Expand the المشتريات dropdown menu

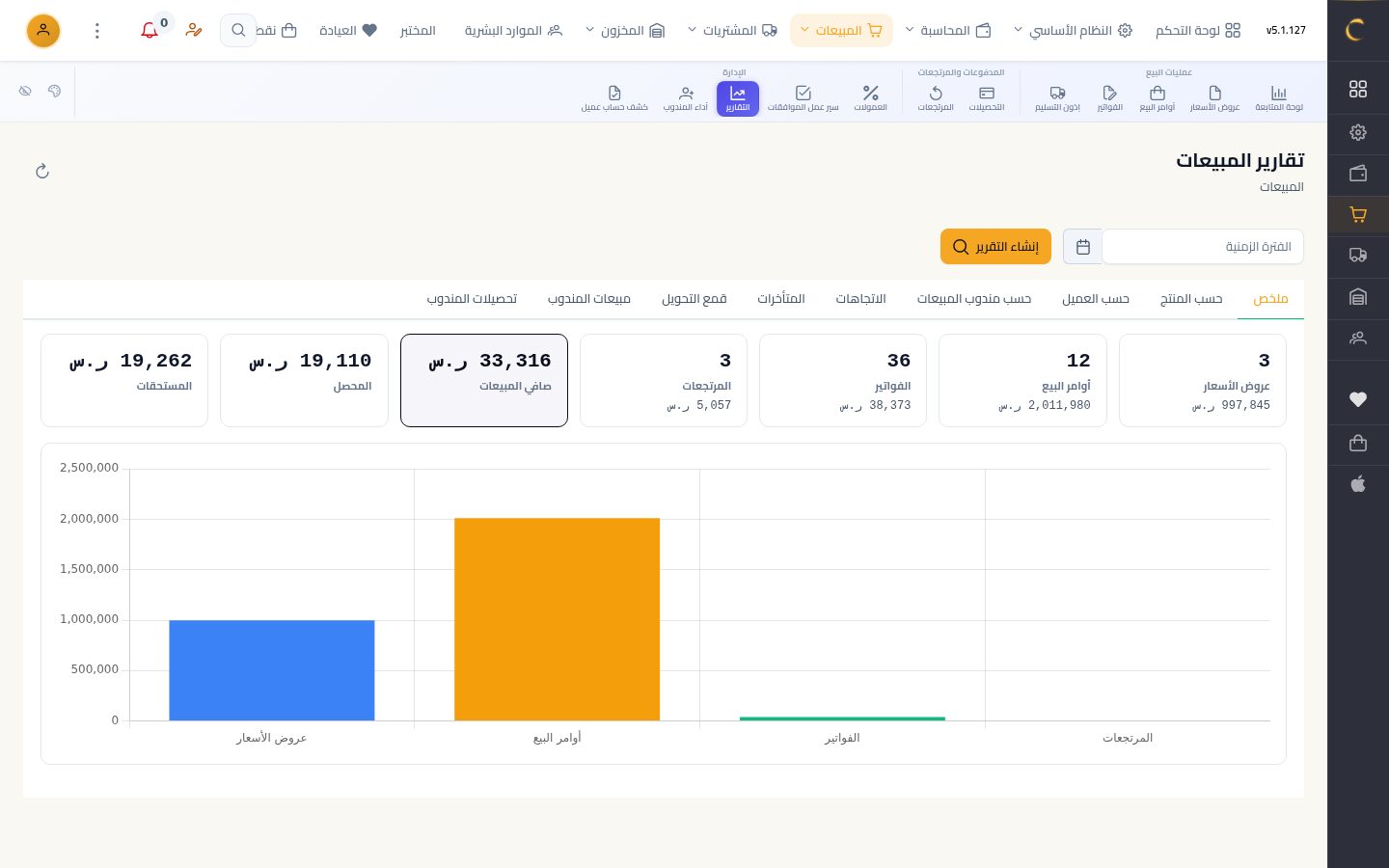click(x=733, y=31)
